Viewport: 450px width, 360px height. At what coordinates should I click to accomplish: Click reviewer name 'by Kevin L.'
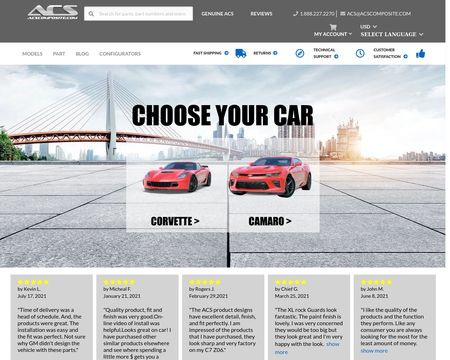(x=29, y=289)
